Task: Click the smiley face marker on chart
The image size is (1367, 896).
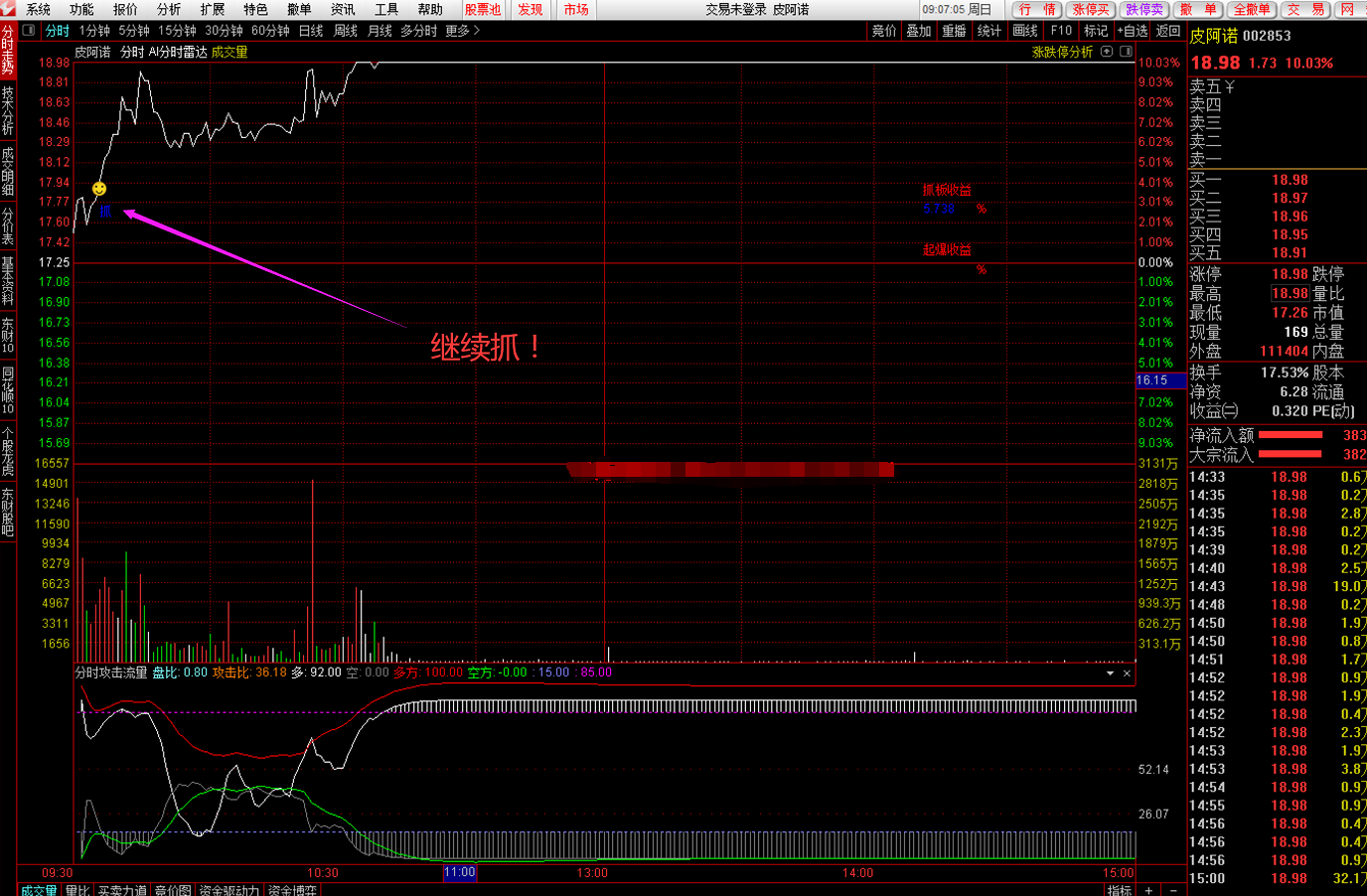Action: (99, 189)
